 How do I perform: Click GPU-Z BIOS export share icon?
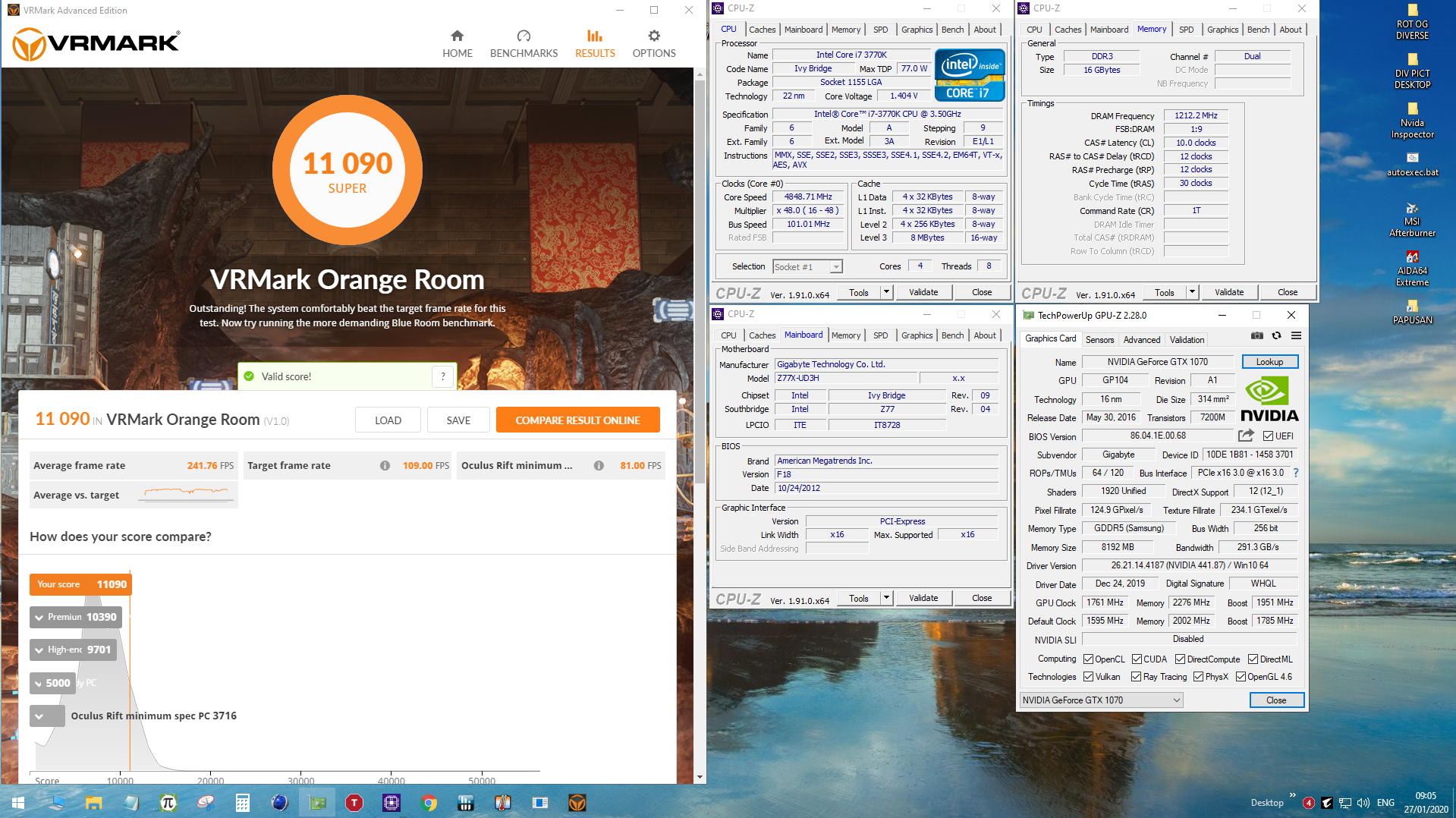[x=1246, y=436]
